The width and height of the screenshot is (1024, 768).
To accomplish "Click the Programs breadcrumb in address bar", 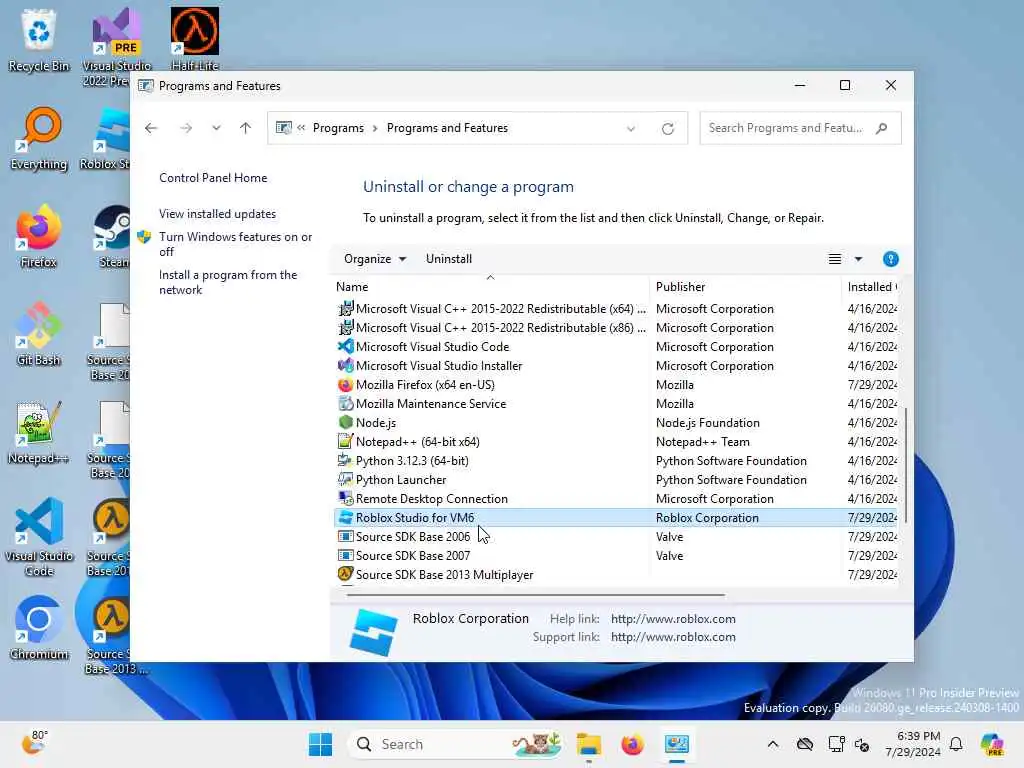I will coord(338,128).
